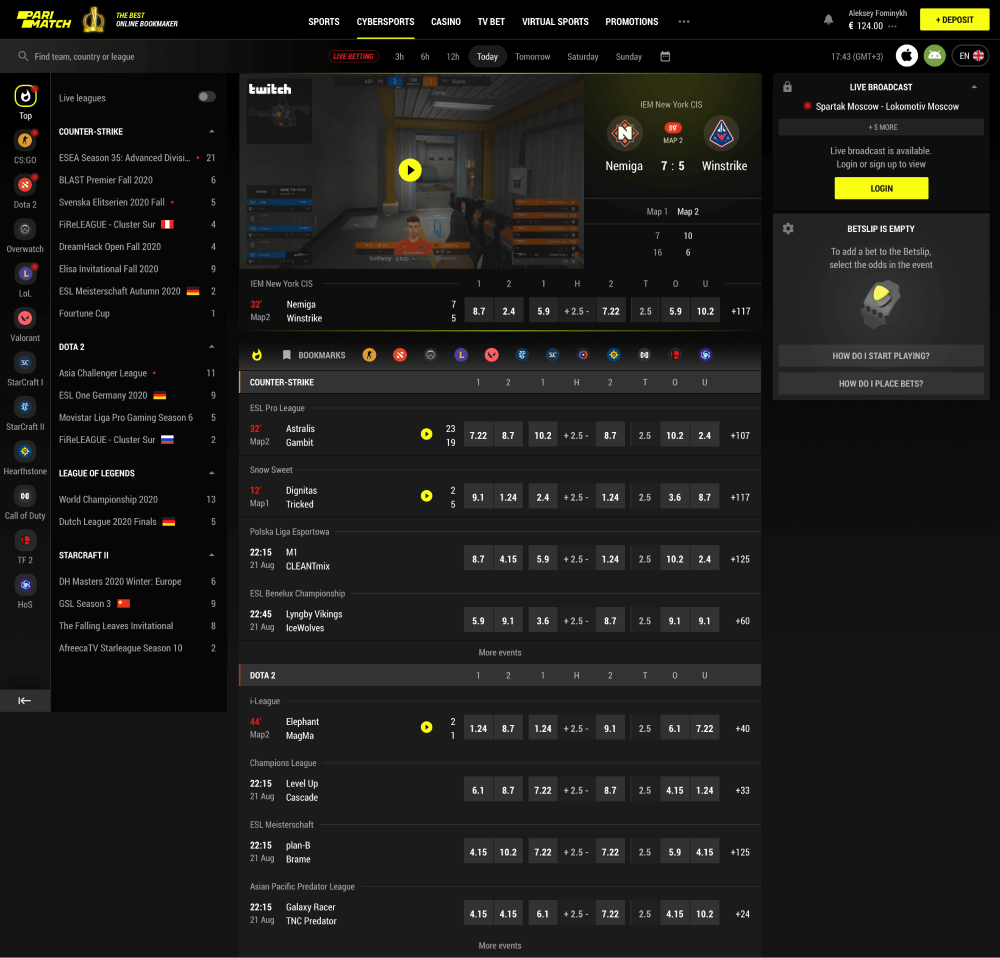Collapse the League of Legends list
The height and width of the screenshot is (958, 1000).
point(212,473)
